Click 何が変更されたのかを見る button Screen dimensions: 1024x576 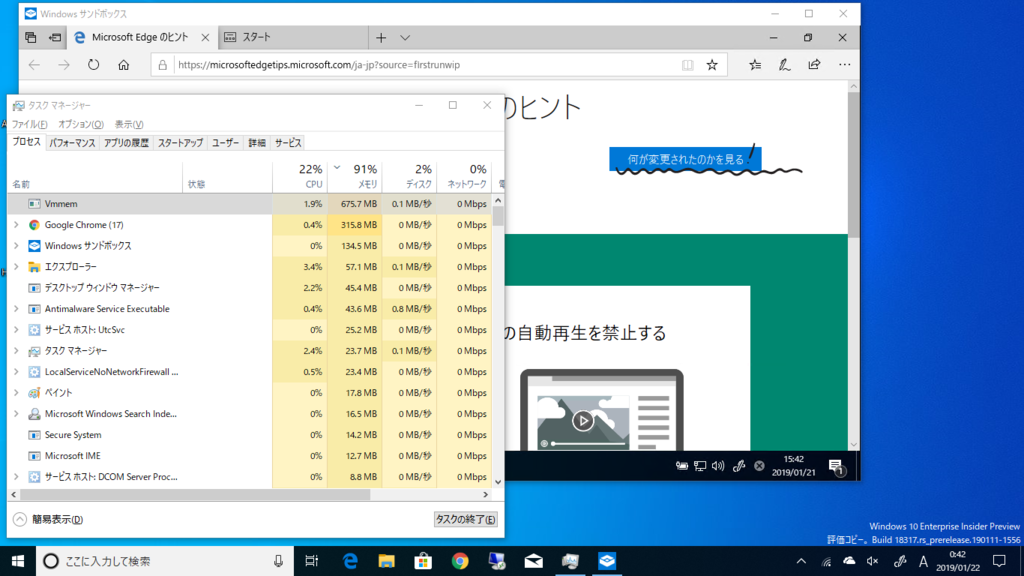pyautogui.click(x=685, y=159)
